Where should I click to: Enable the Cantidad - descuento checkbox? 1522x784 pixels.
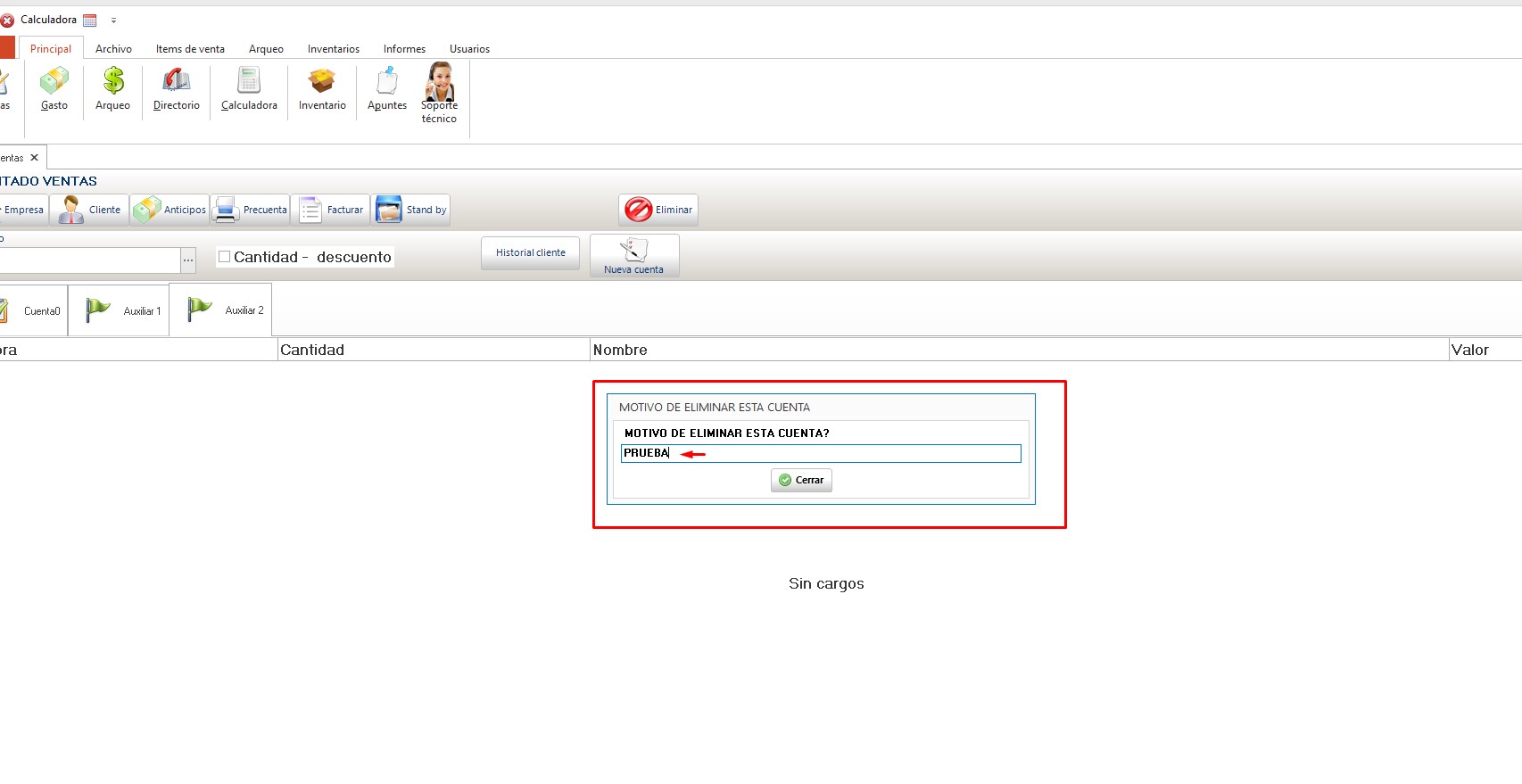[225, 257]
